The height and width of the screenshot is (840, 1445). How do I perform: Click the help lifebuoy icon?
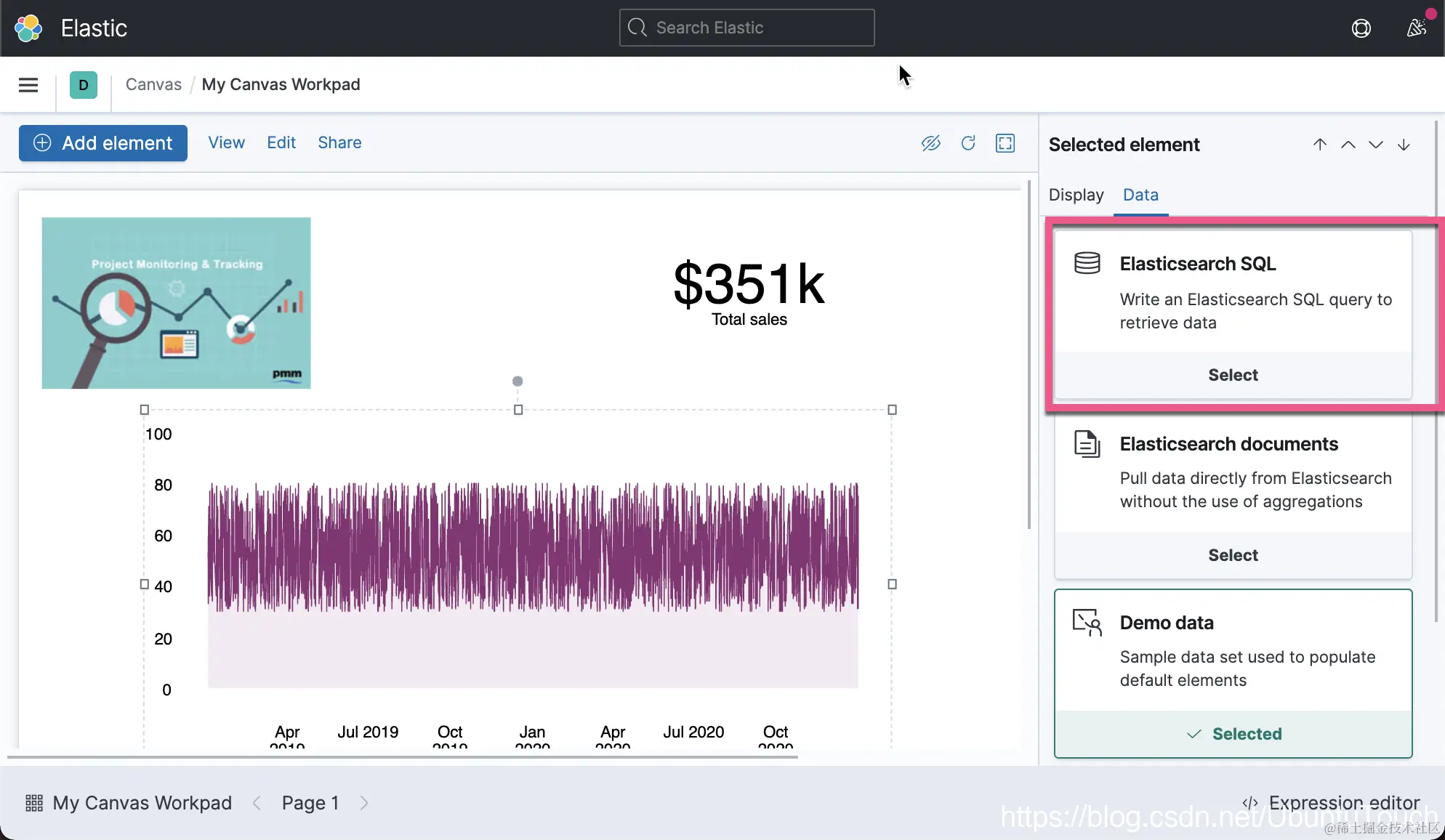pyautogui.click(x=1361, y=28)
